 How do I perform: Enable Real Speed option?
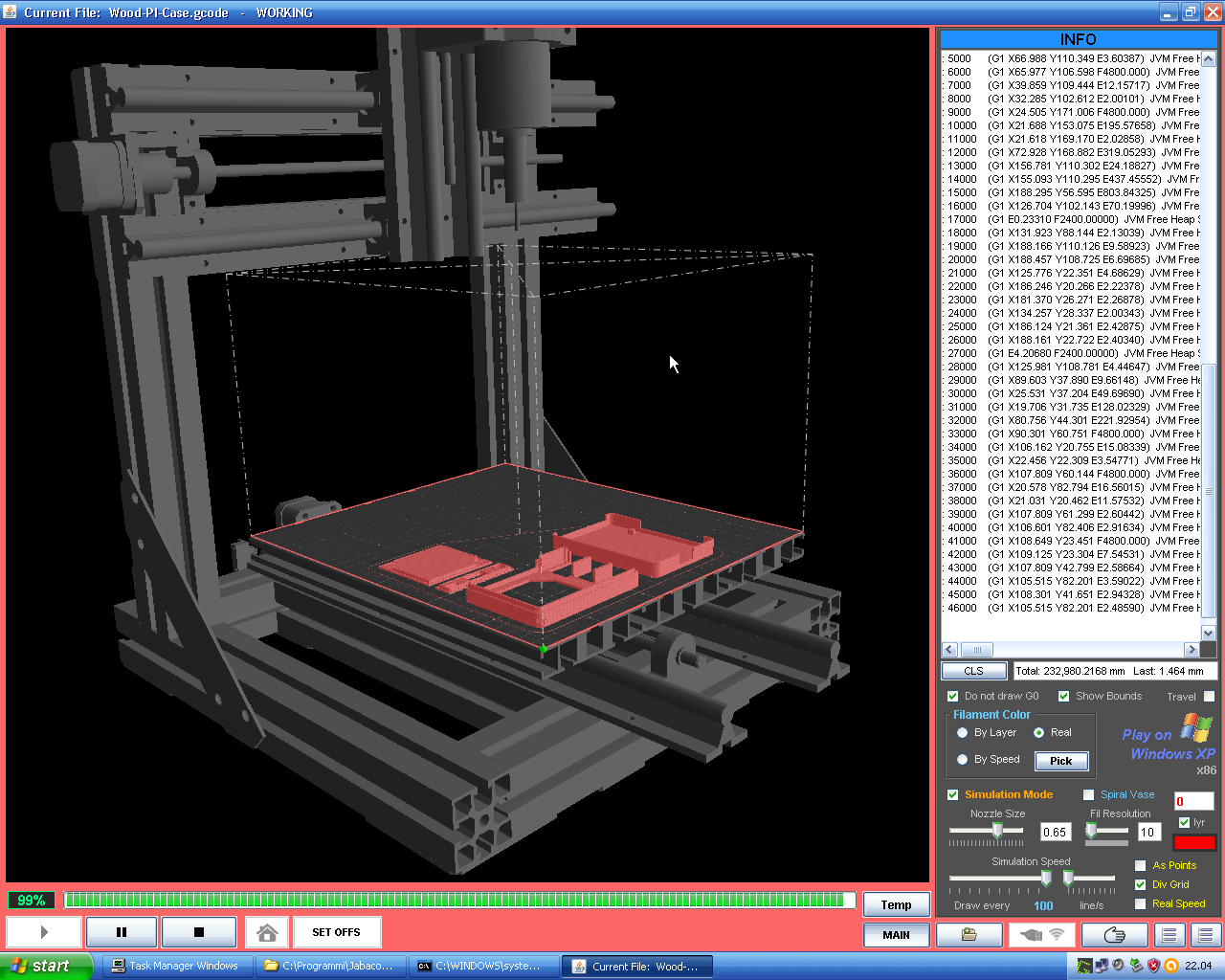[1140, 903]
